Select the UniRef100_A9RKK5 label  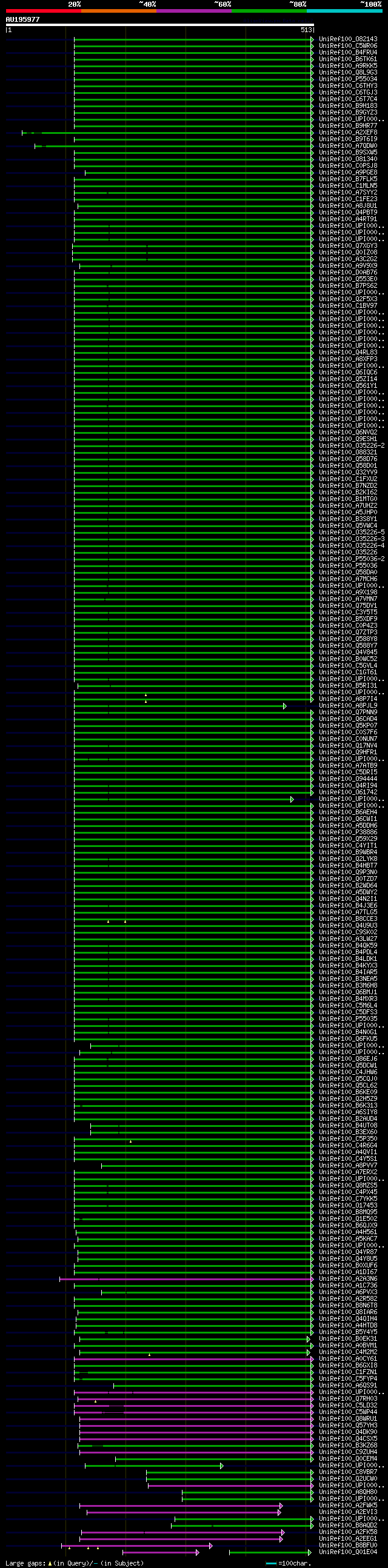(x=348, y=66)
